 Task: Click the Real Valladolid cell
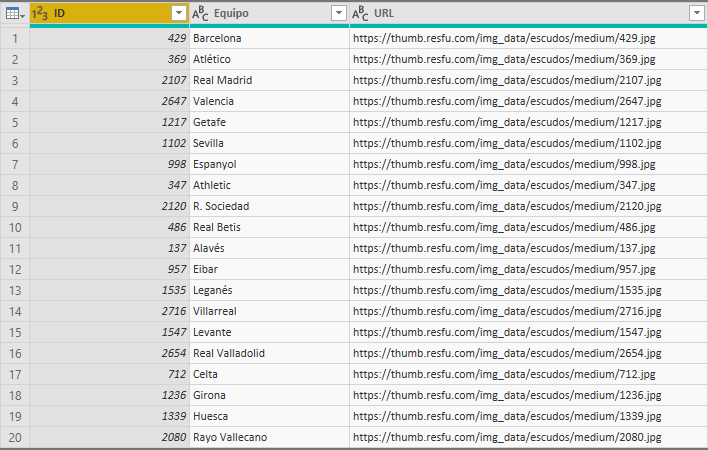pos(269,353)
